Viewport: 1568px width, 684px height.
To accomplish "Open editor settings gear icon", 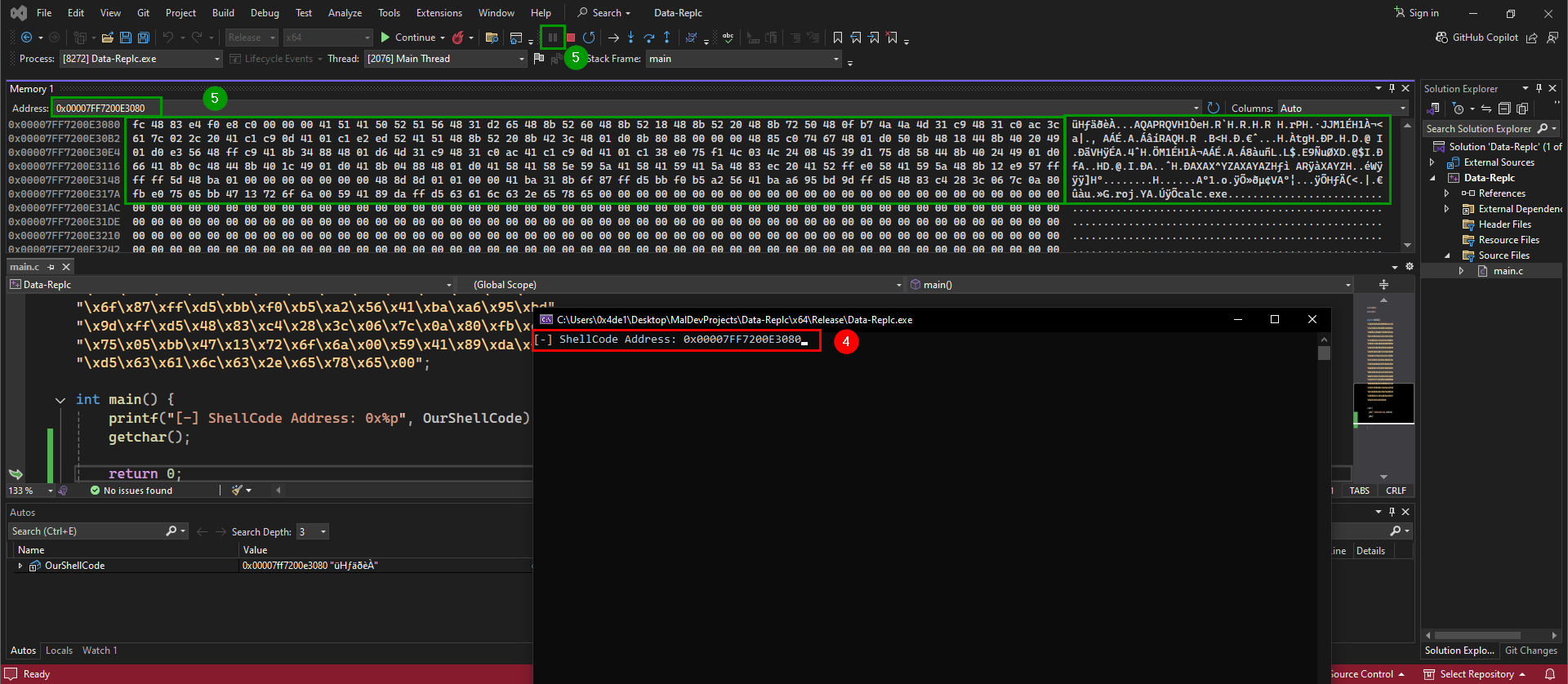I will coord(1409,267).
